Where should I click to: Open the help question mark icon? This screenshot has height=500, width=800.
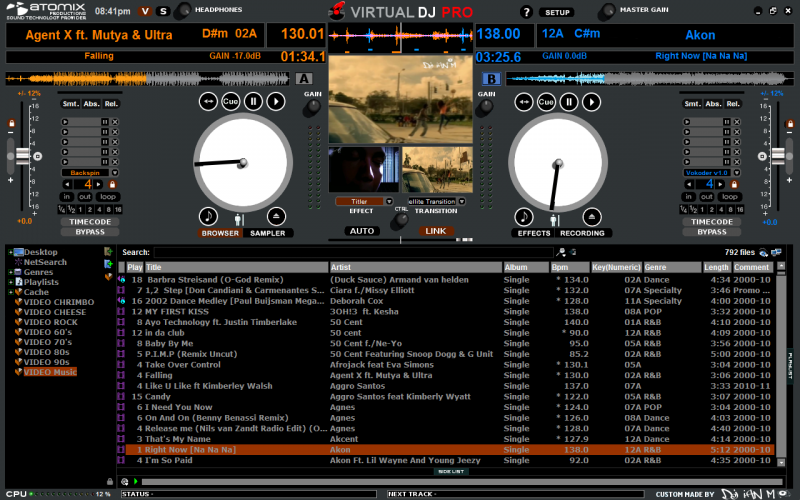click(x=526, y=12)
